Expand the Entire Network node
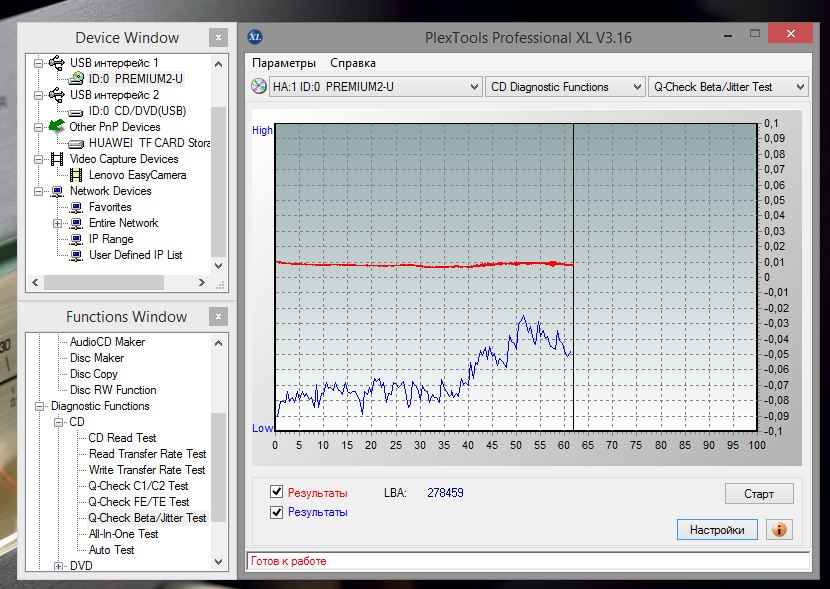 tap(58, 223)
